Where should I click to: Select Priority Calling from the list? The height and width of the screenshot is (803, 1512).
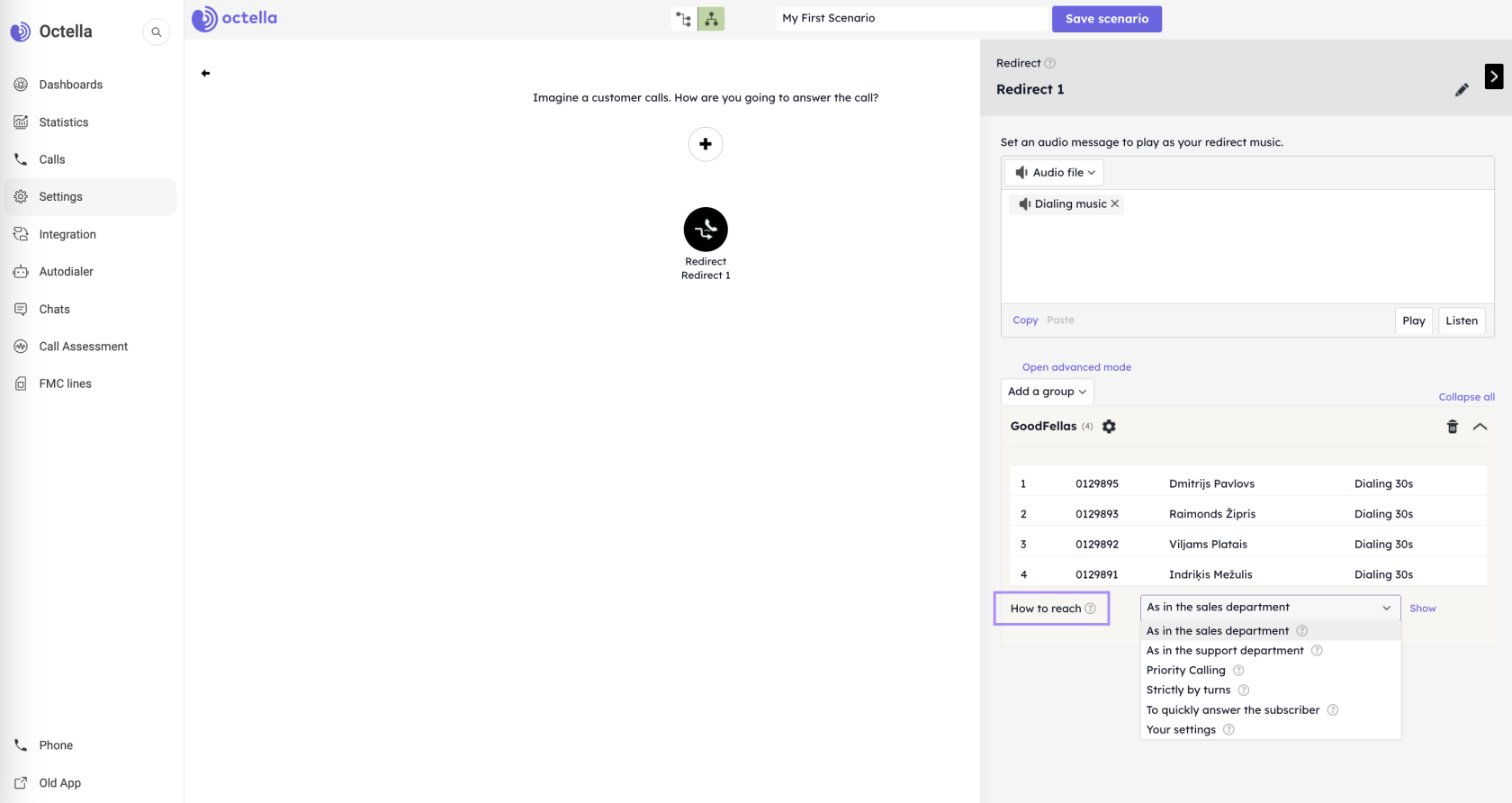pyautogui.click(x=1185, y=671)
